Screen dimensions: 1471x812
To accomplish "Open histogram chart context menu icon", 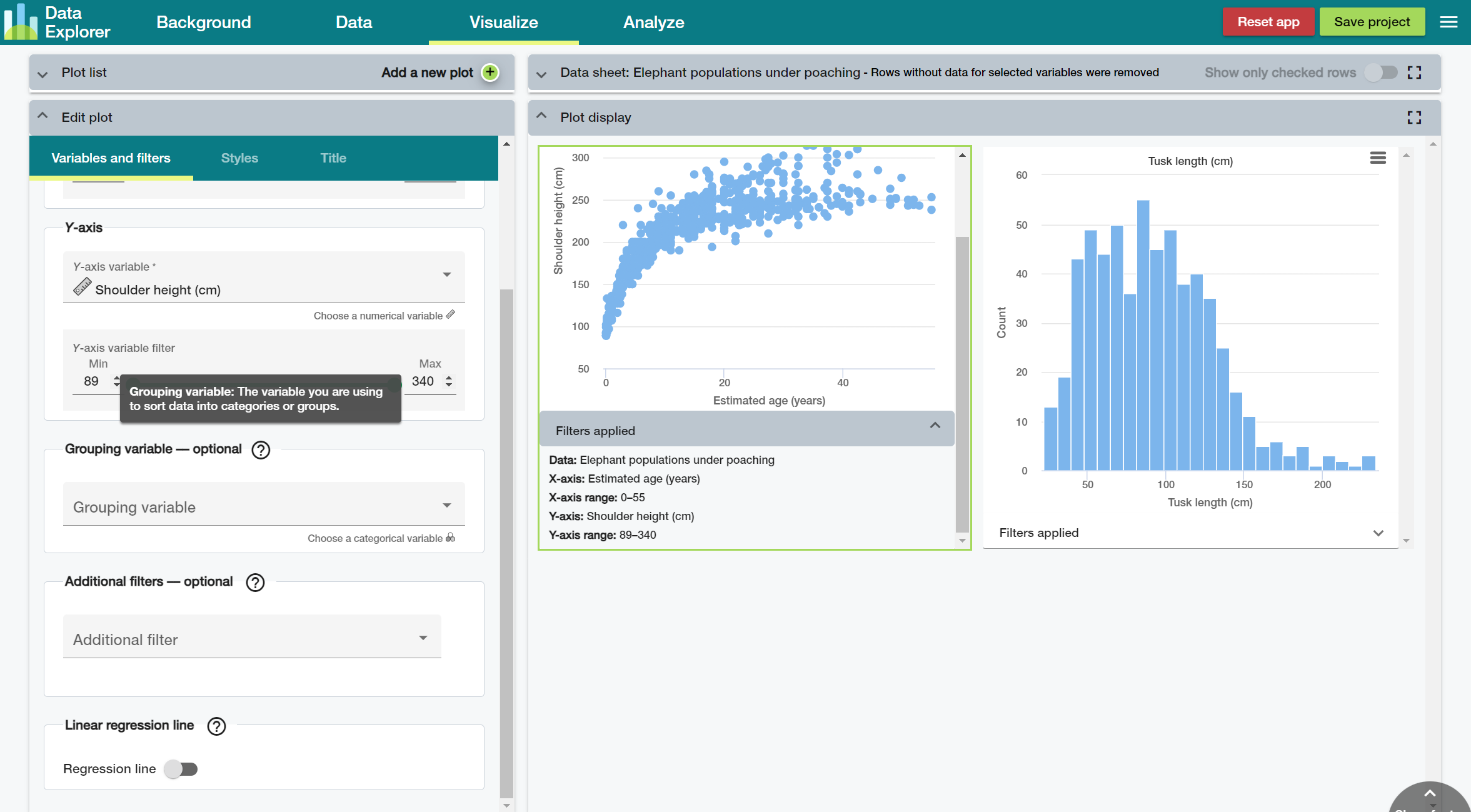I will pyautogui.click(x=1378, y=158).
